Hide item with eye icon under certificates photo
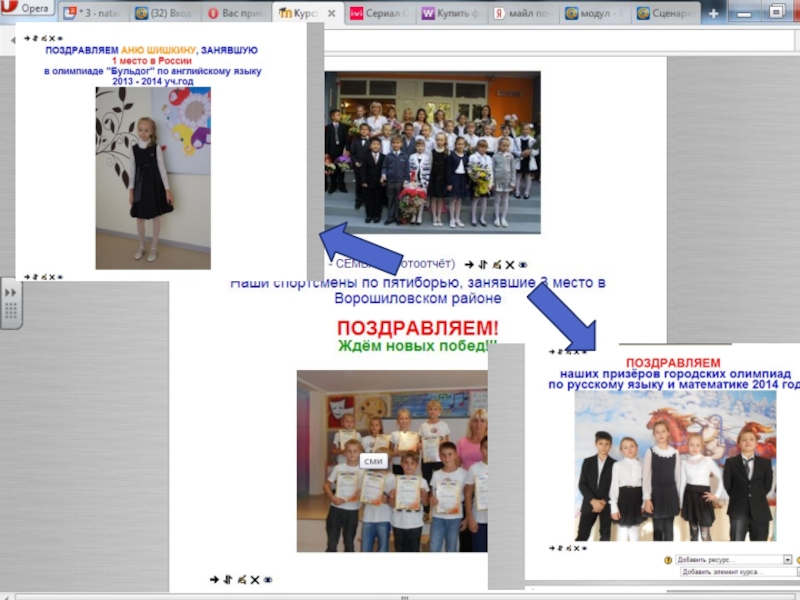 click(267, 579)
